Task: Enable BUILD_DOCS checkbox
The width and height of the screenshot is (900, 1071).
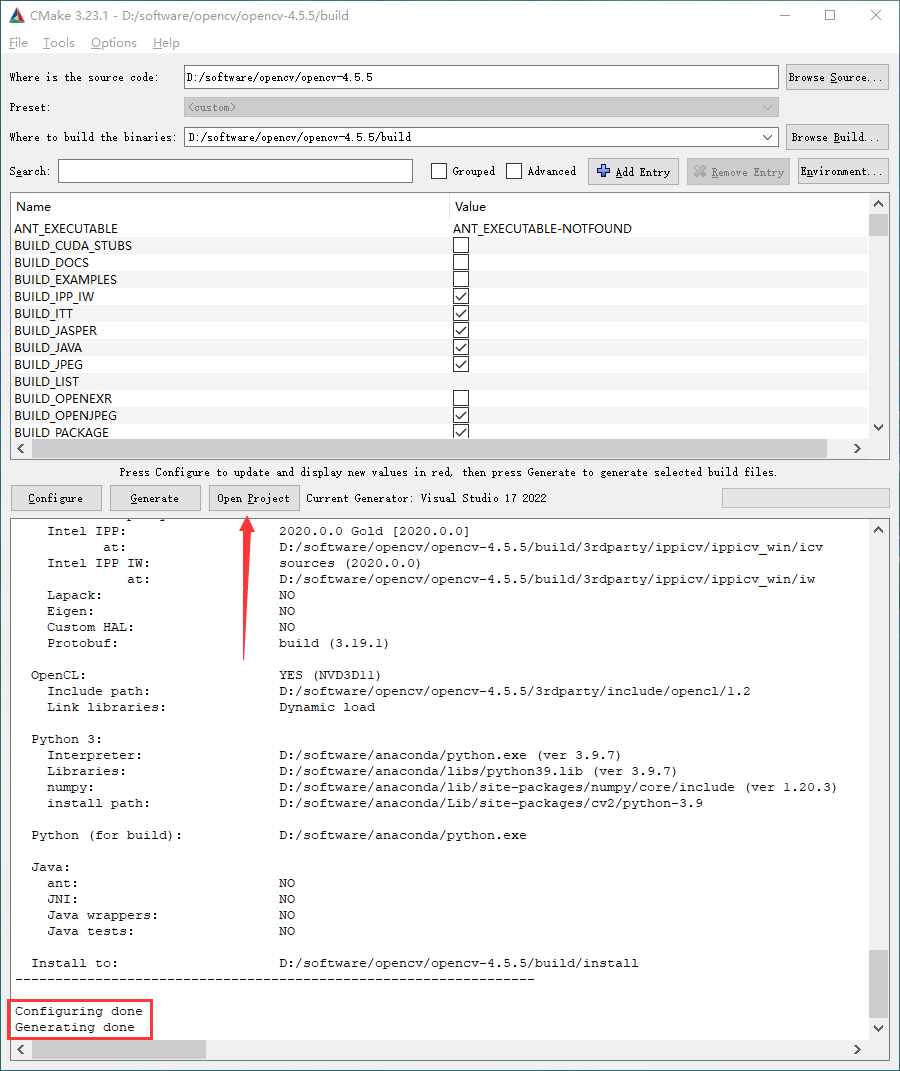Action: 461,262
